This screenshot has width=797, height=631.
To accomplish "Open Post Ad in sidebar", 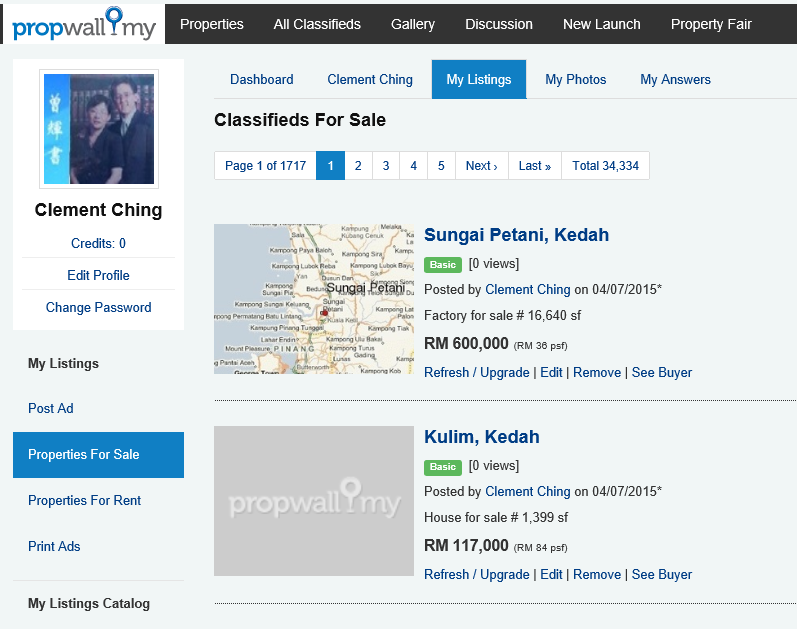I will [51, 408].
